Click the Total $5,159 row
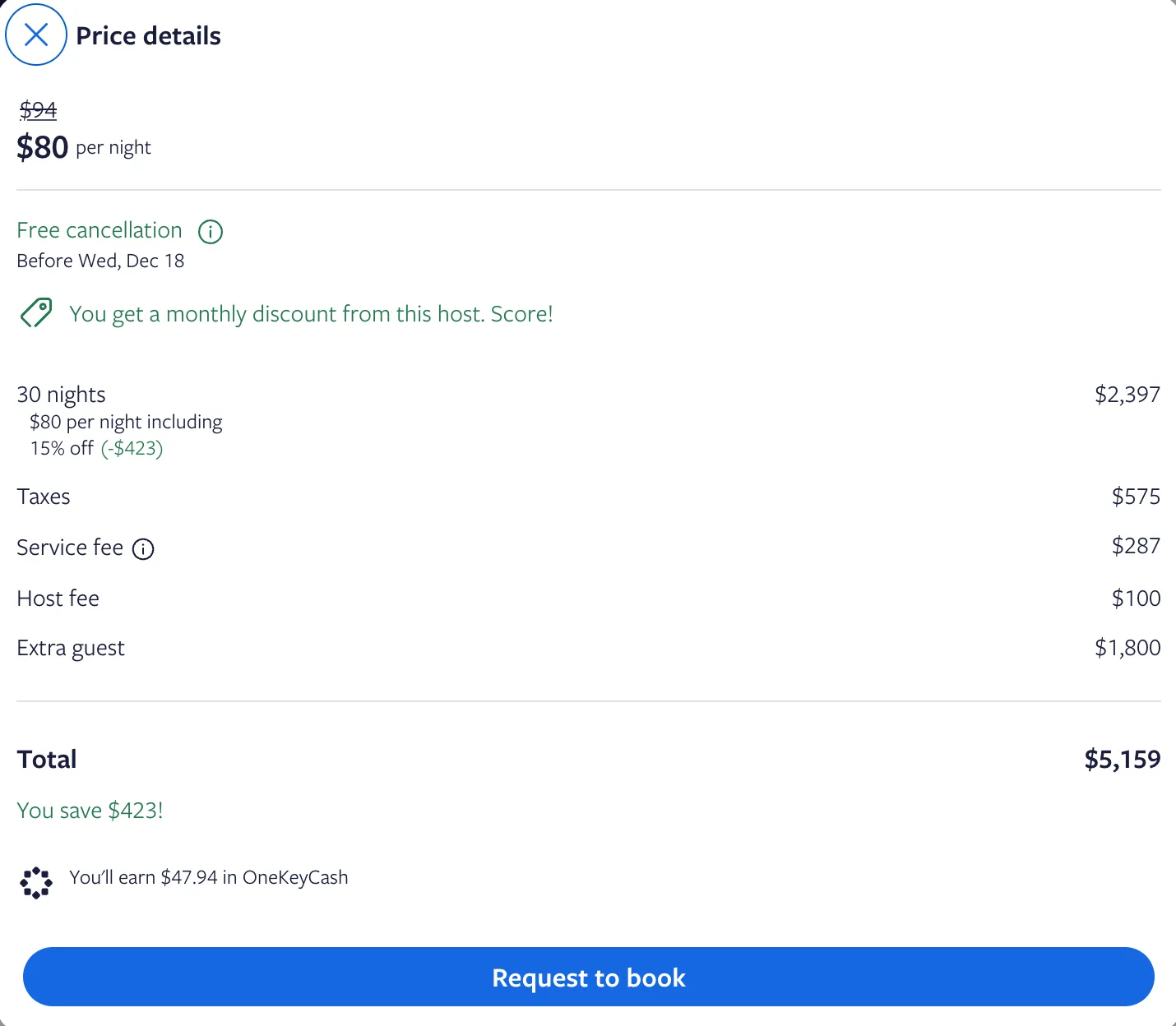The height and width of the screenshot is (1026, 1176). [x=588, y=759]
